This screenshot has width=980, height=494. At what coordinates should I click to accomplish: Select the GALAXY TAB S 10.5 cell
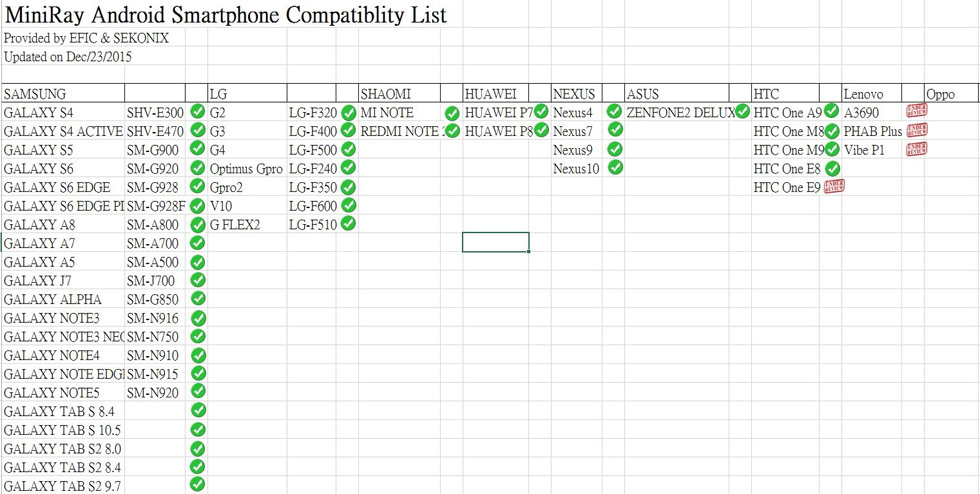[63, 430]
